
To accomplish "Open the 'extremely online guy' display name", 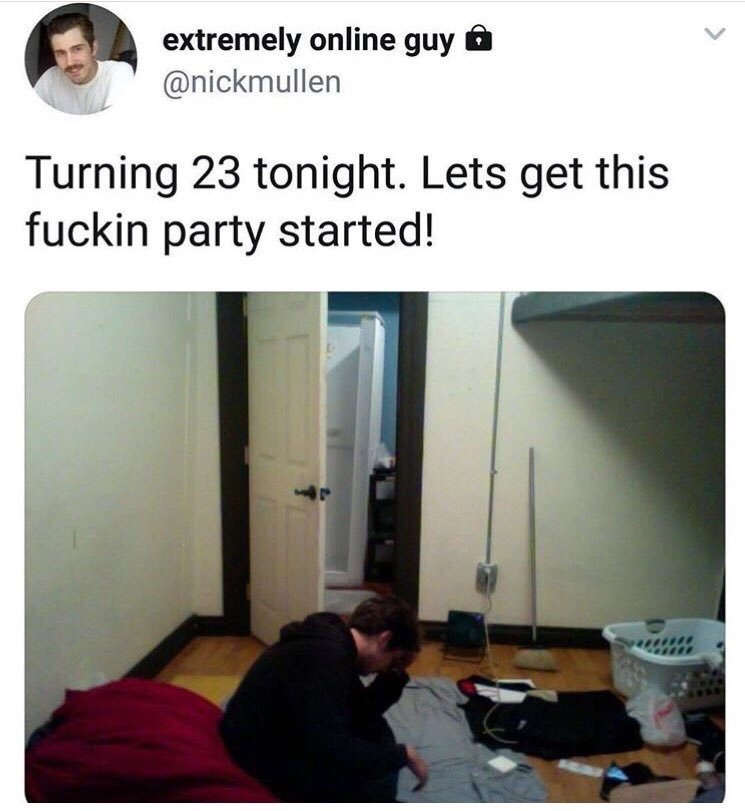I will tap(308, 41).
